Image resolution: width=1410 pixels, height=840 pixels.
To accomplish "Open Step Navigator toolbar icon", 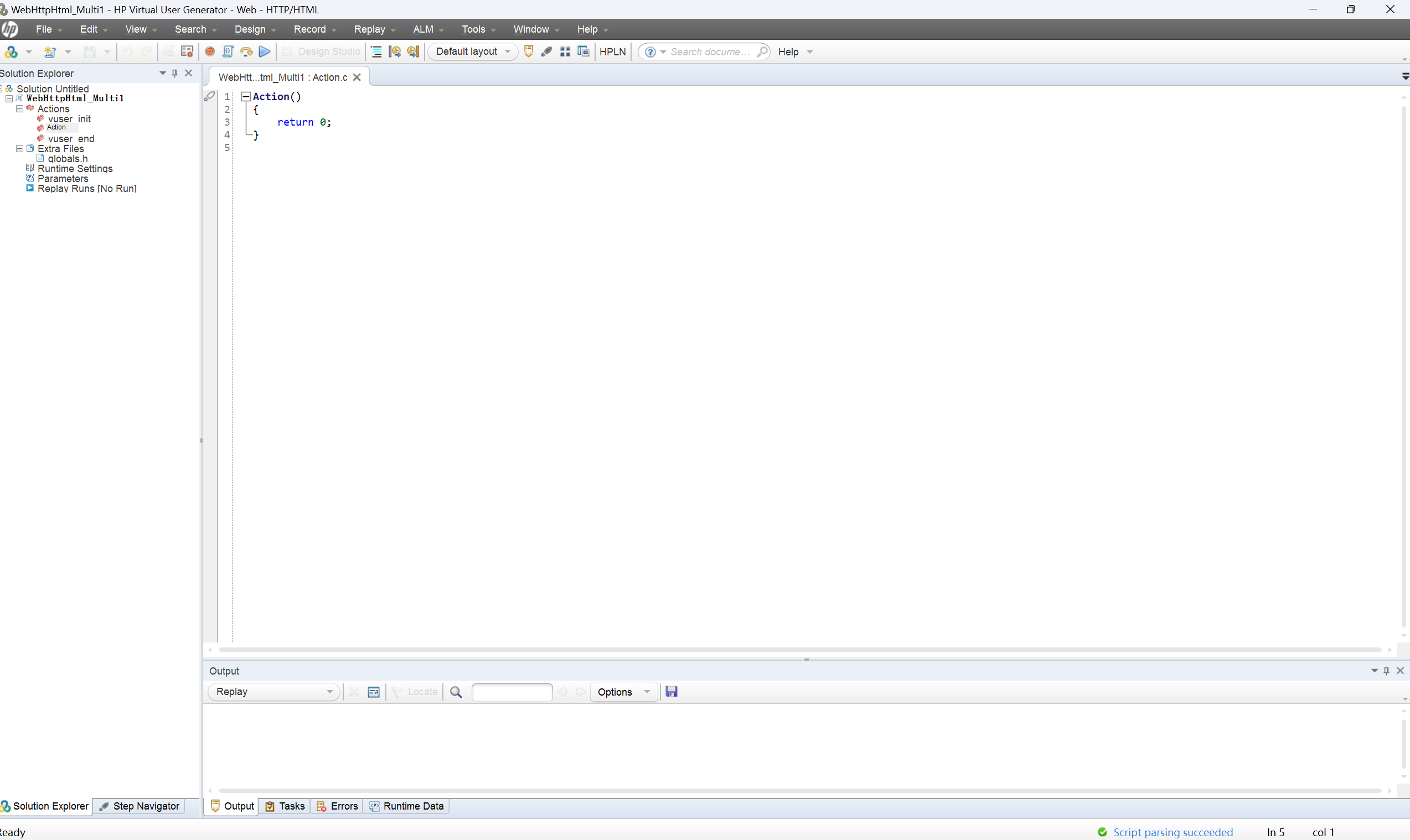I will pyautogui.click(x=546, y=51).
